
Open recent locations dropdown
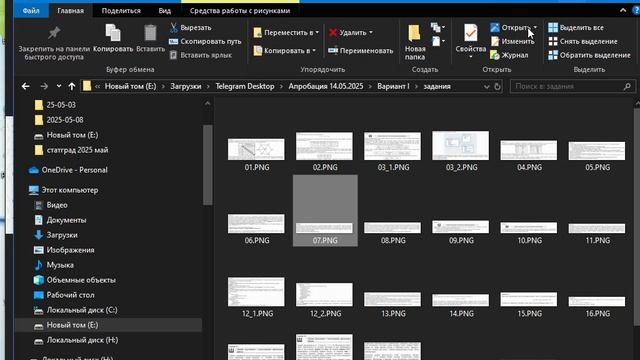[x=59, y=86]
